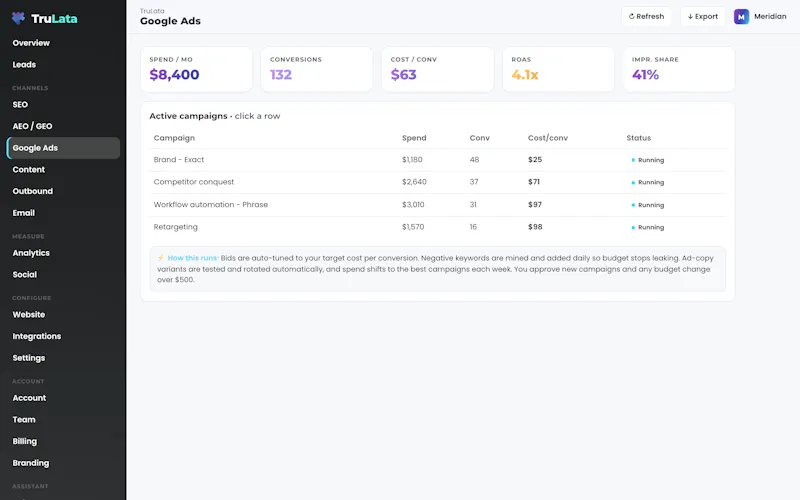This screenshot has height=500, width=800.
Task: Click the 37 conversions value
Action: (x=474, y=182)
